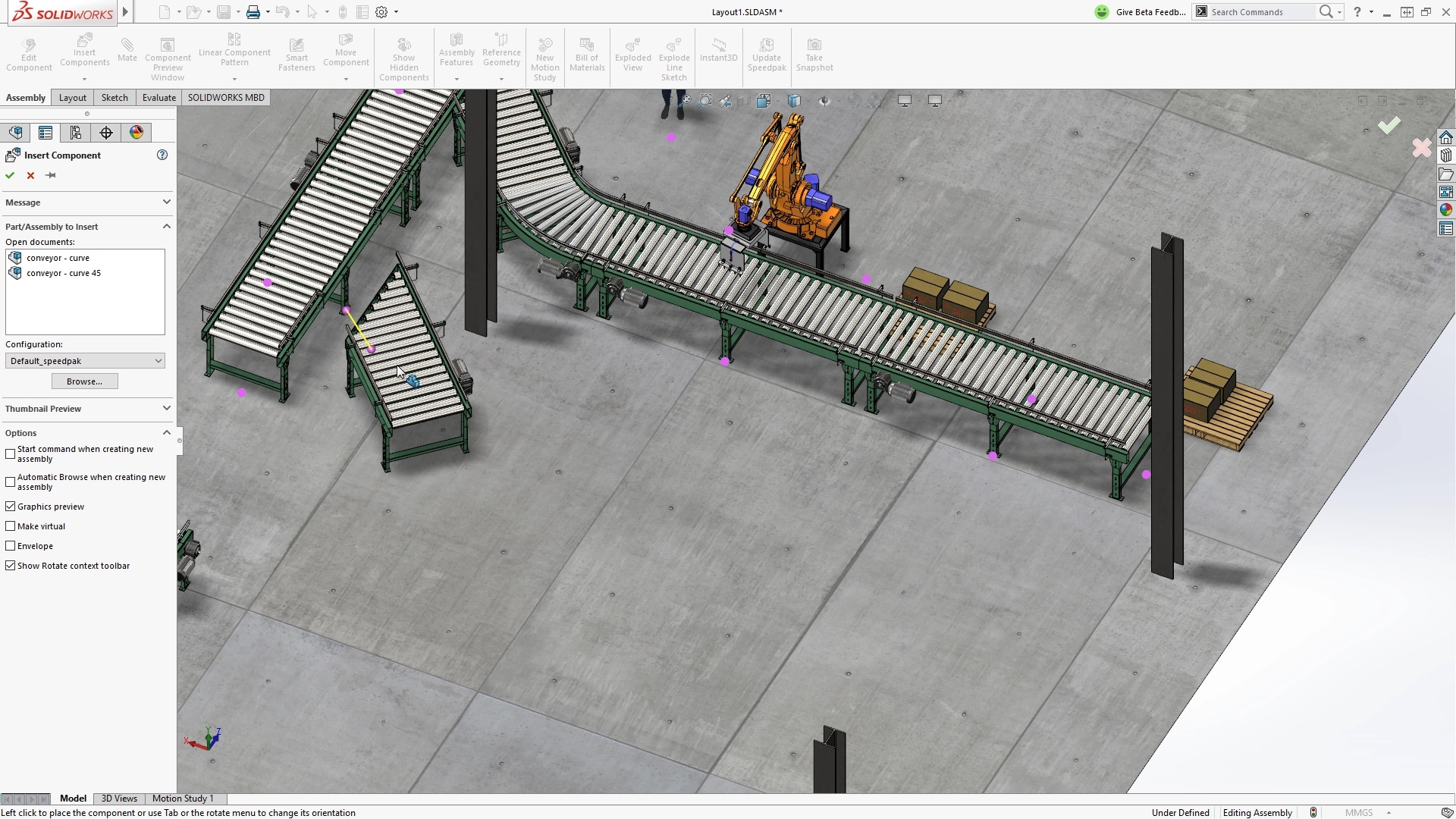Screen dimensions: 1456x819
Task: Cancel with the viewport red X
Action: [x=1422, y=147]
